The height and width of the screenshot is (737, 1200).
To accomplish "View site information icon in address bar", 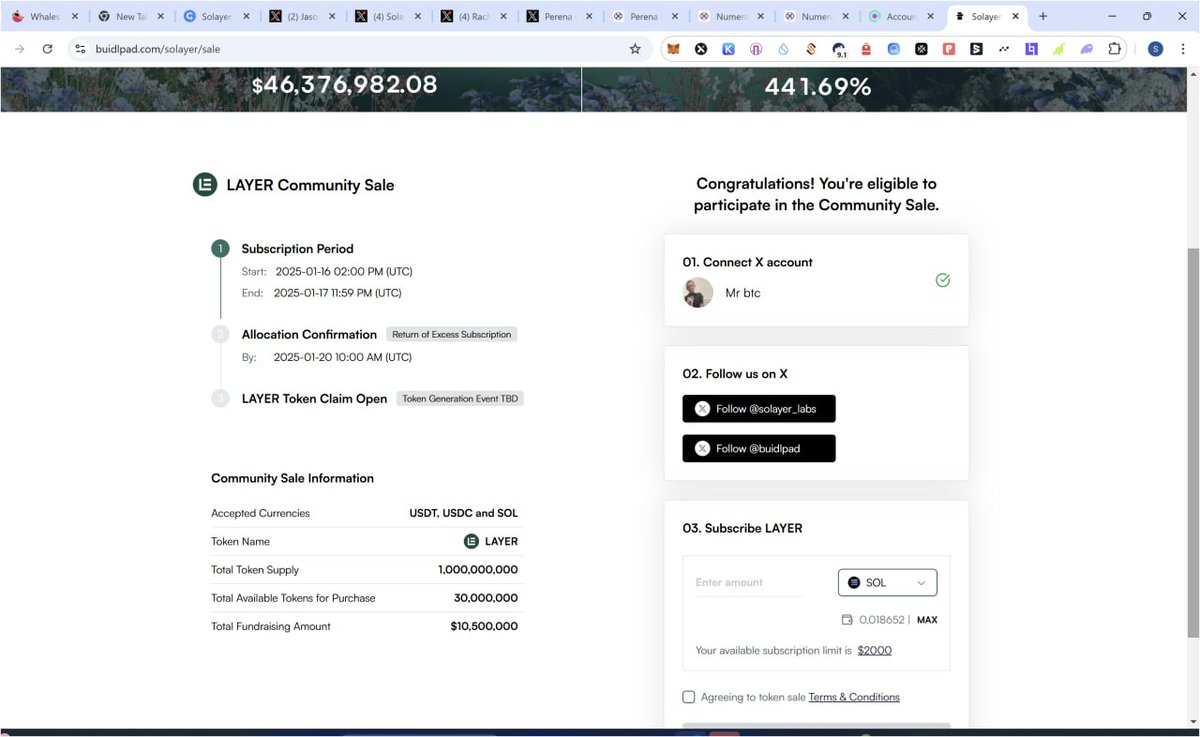I will [82, 49].
